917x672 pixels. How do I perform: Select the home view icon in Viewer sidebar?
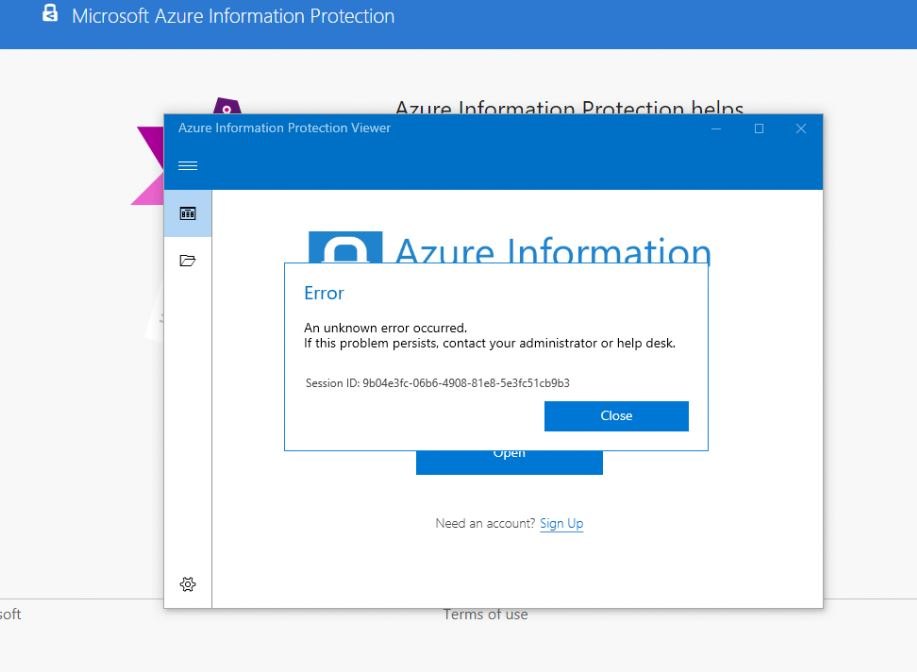(x=188, y=213)
